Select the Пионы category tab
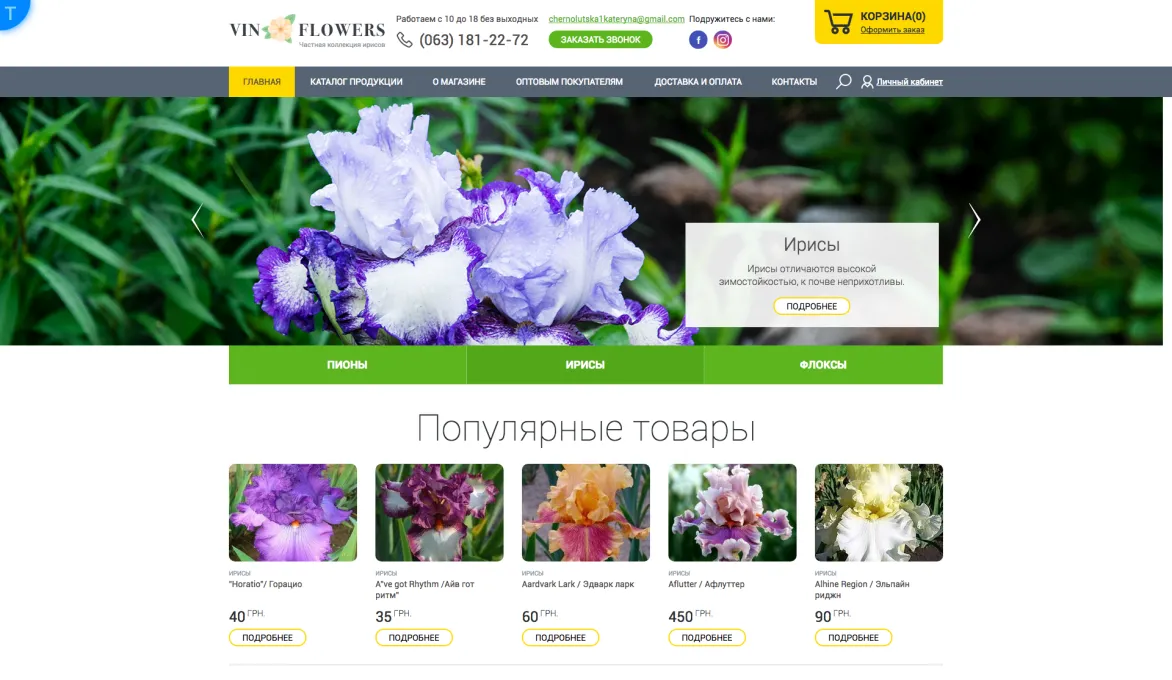This screenshot has width=1172, height=680. pyautogui.click(x=347, y=365)
